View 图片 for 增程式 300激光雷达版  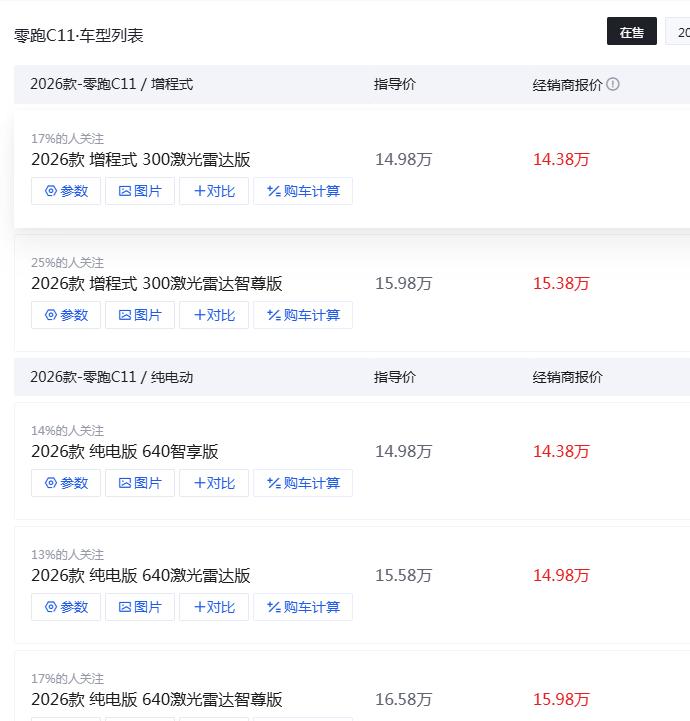140,191
